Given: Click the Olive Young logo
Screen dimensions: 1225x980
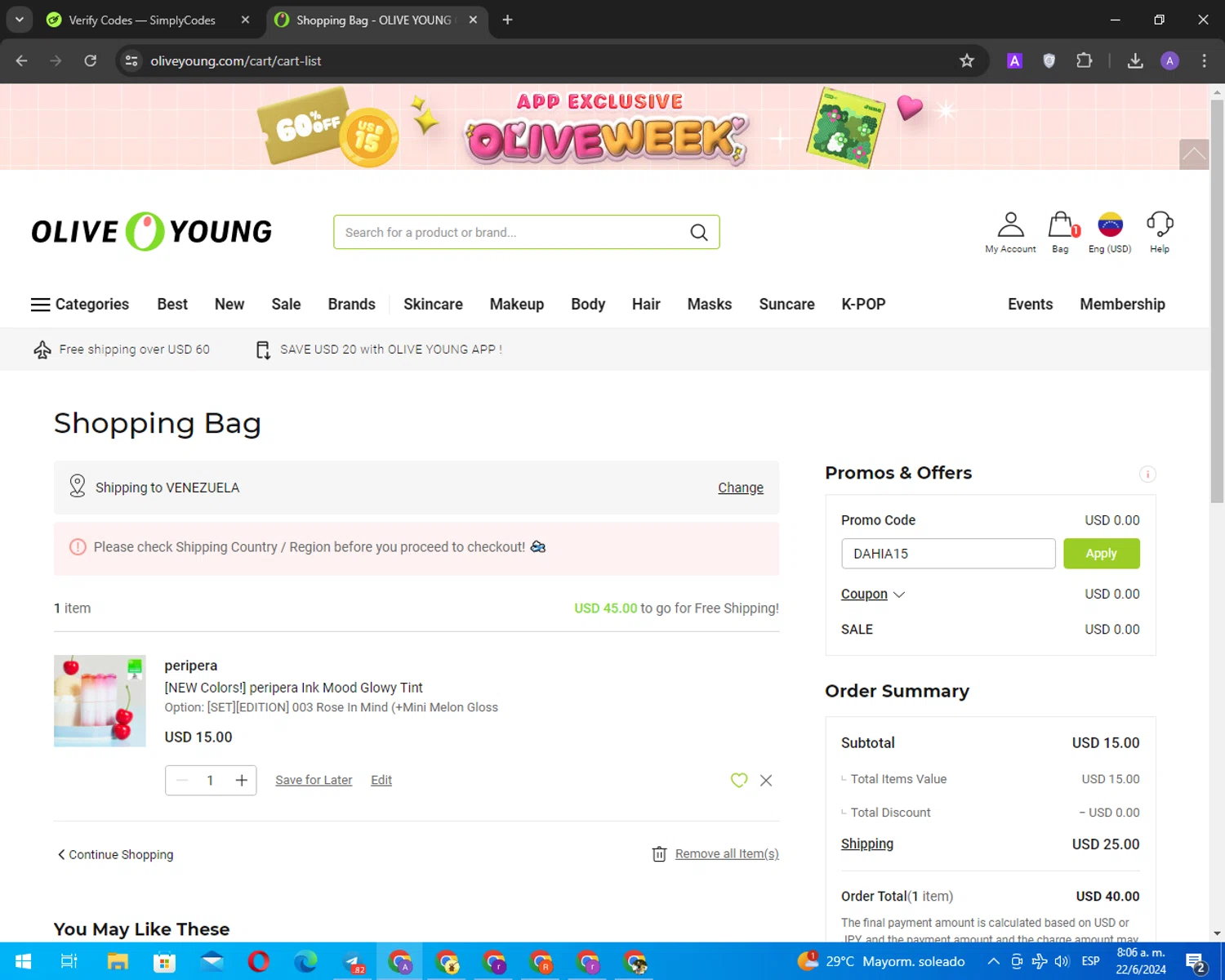Looking at the screenshot, I should click(x=152, y=232).
